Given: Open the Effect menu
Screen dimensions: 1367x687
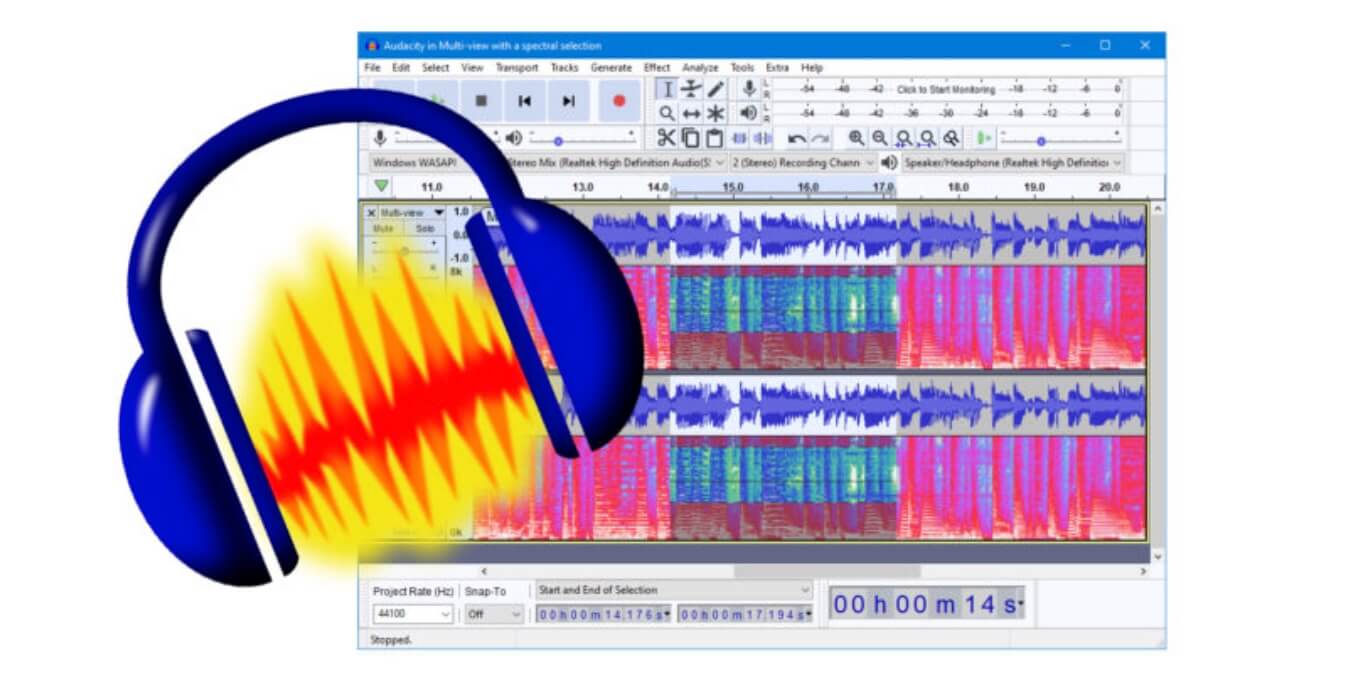Looking at the screenshot, I should click(657, 68).
